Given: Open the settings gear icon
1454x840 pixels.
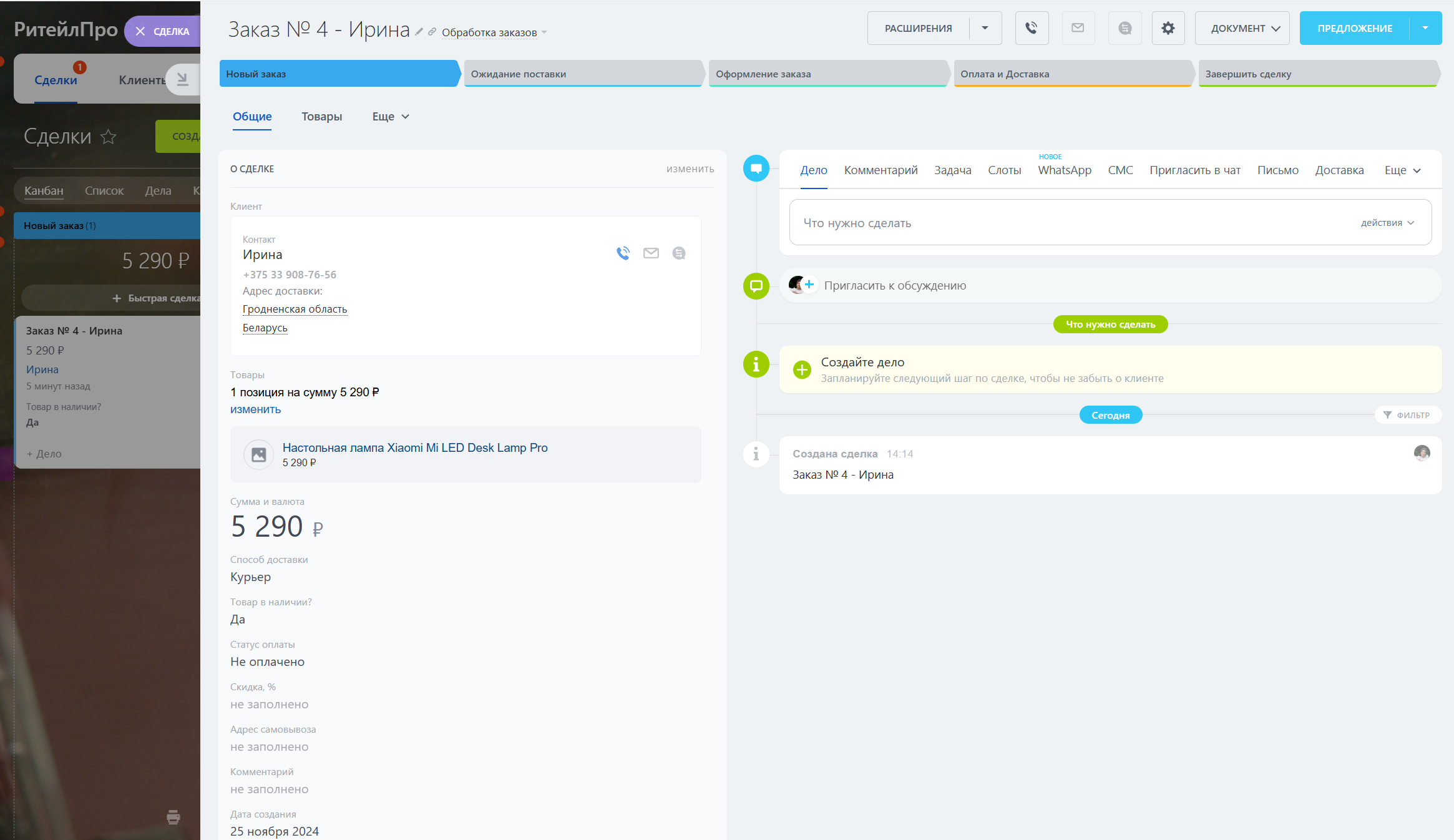Looking at the screenshot, I should tap(1168, 28).
